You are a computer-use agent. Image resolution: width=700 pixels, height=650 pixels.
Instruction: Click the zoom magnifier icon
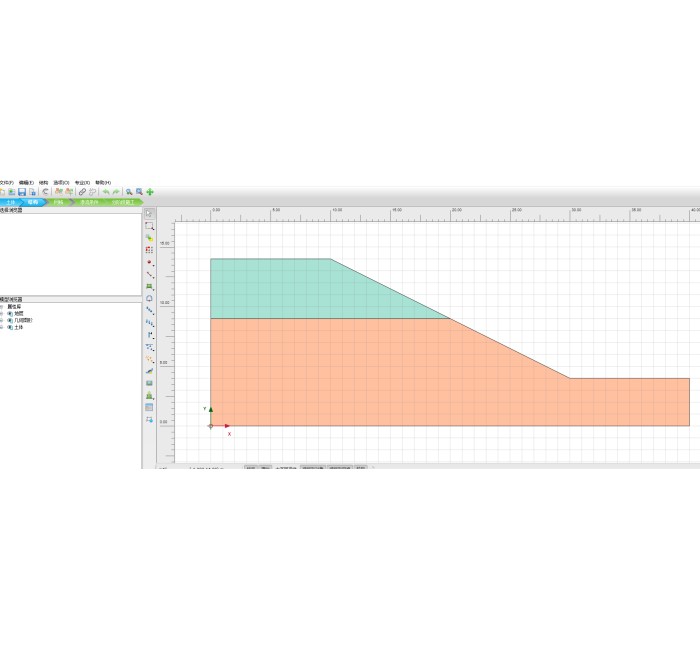(129, 192)
